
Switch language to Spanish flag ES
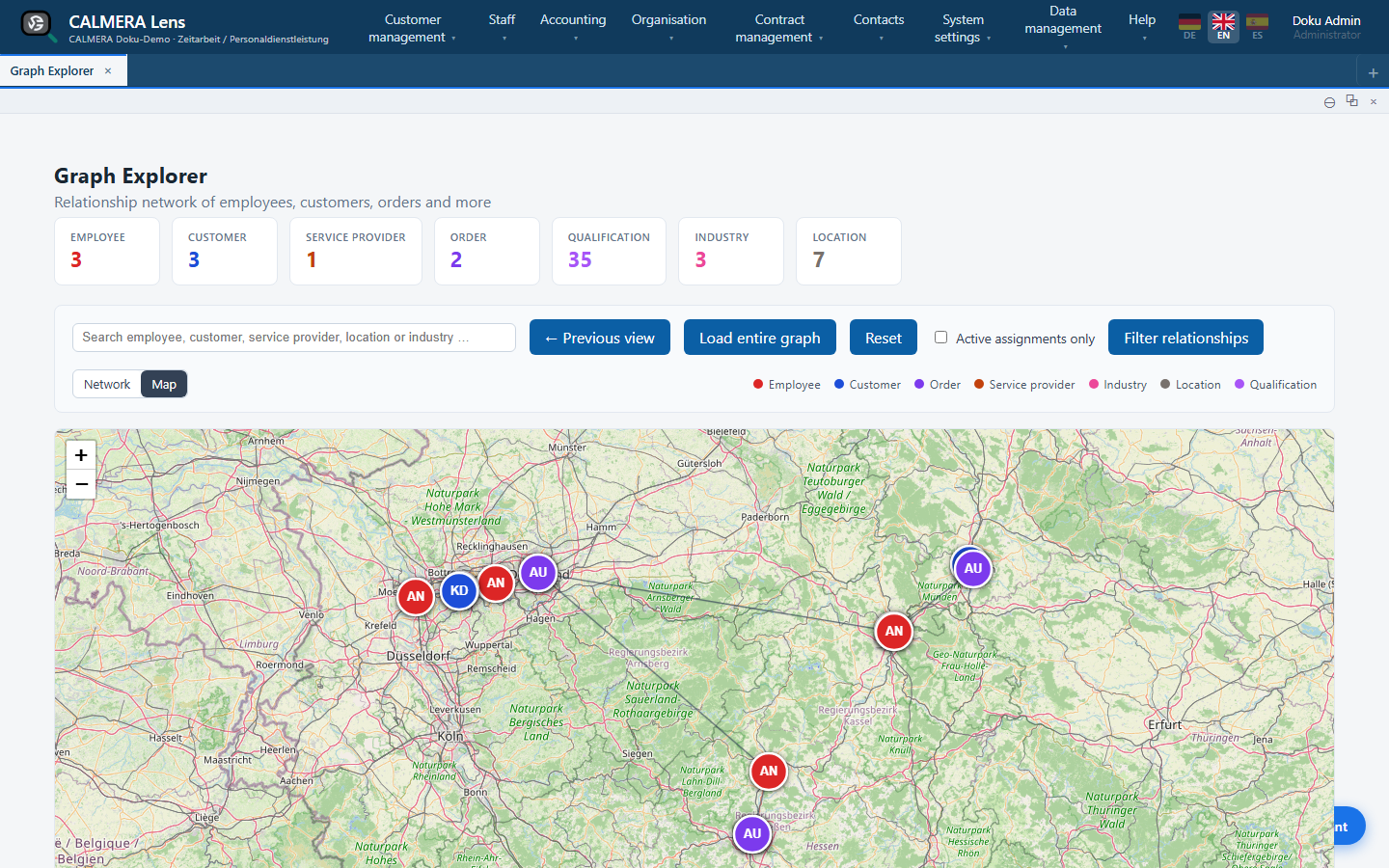(x=1257, y=26)
